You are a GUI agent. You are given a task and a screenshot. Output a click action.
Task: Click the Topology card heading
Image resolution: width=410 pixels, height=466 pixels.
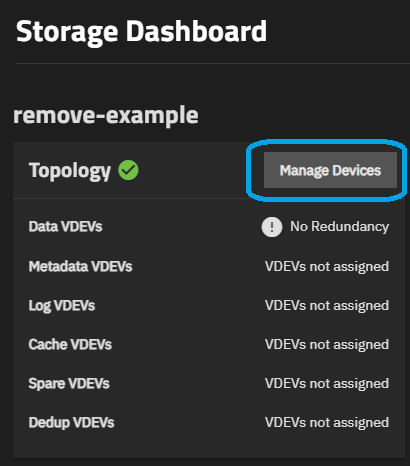pos(70,171)
